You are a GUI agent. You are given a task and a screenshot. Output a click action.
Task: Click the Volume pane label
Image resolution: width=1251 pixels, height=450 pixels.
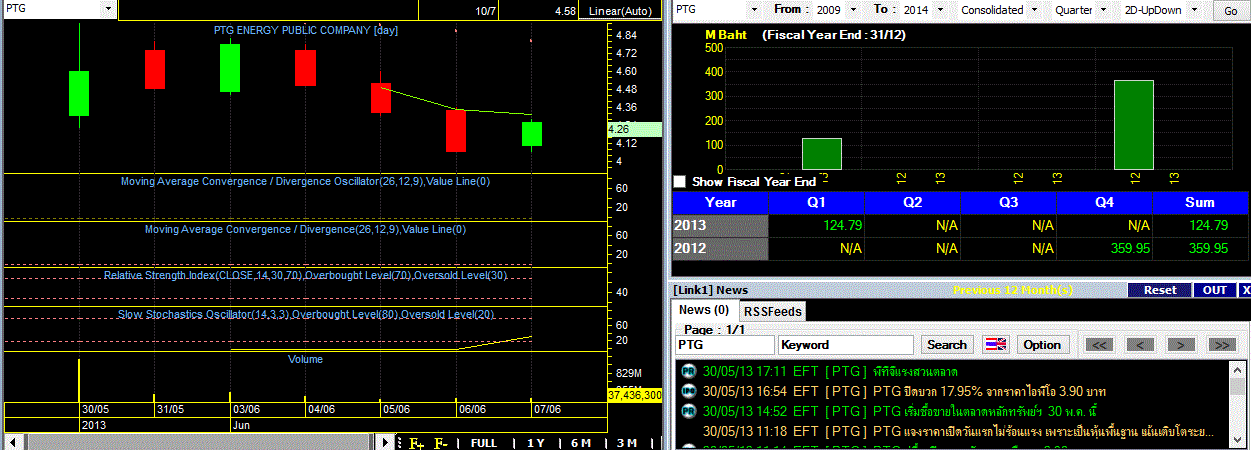tap(305, 358)
